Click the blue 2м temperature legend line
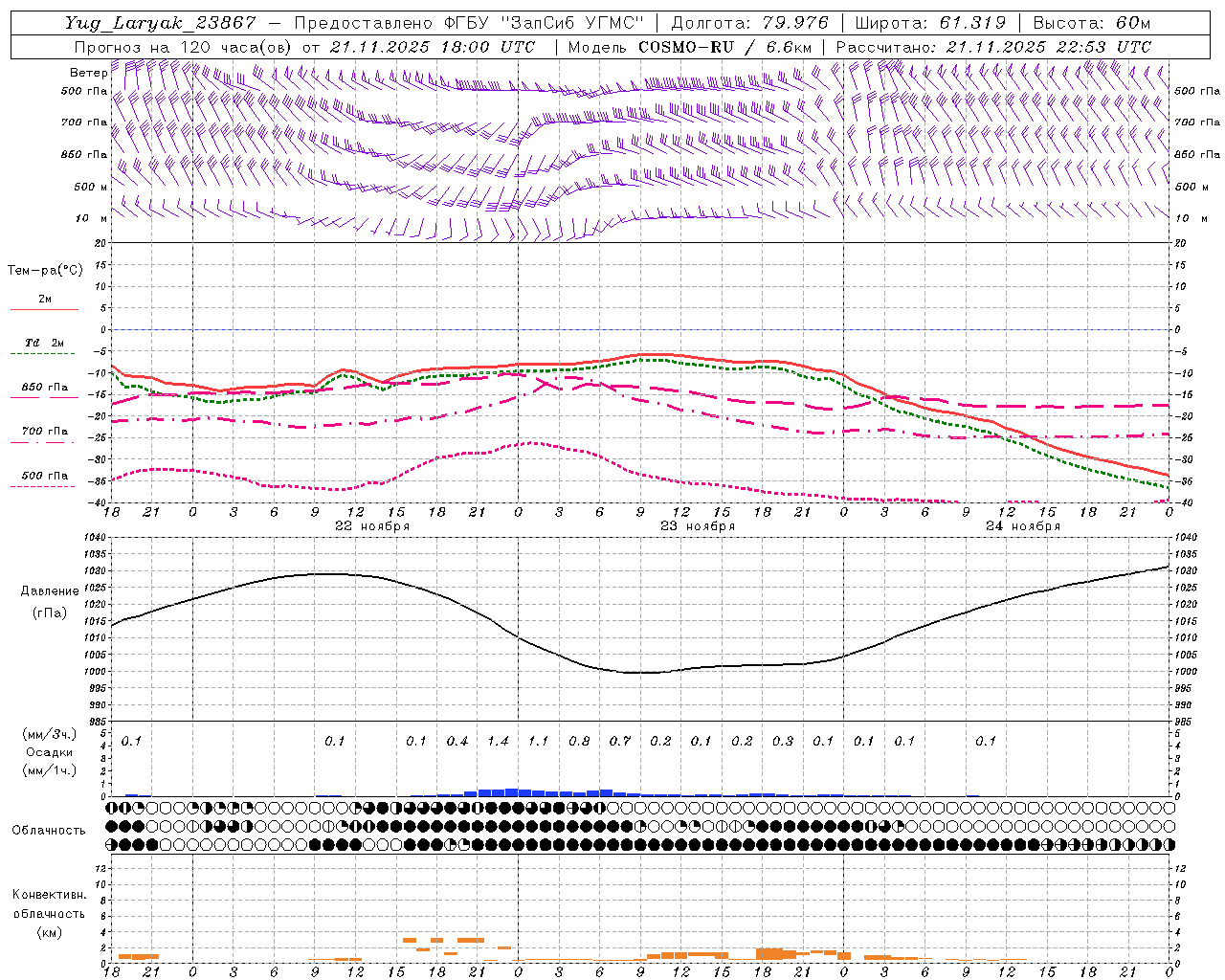Image resolution: width=1225 pixels, height=980 pixels. [44, 308]
